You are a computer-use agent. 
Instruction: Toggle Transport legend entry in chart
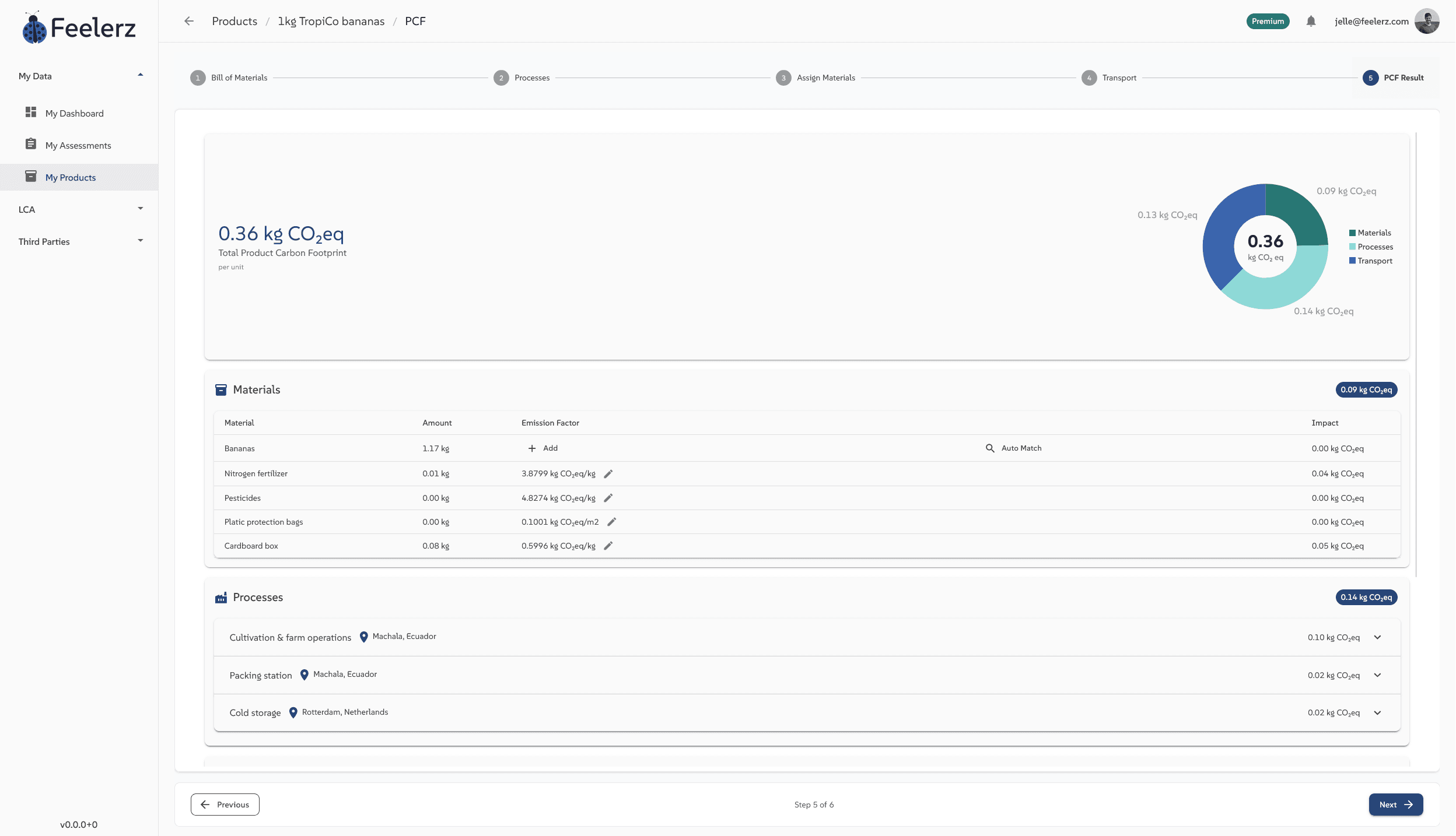point(1370,261)
